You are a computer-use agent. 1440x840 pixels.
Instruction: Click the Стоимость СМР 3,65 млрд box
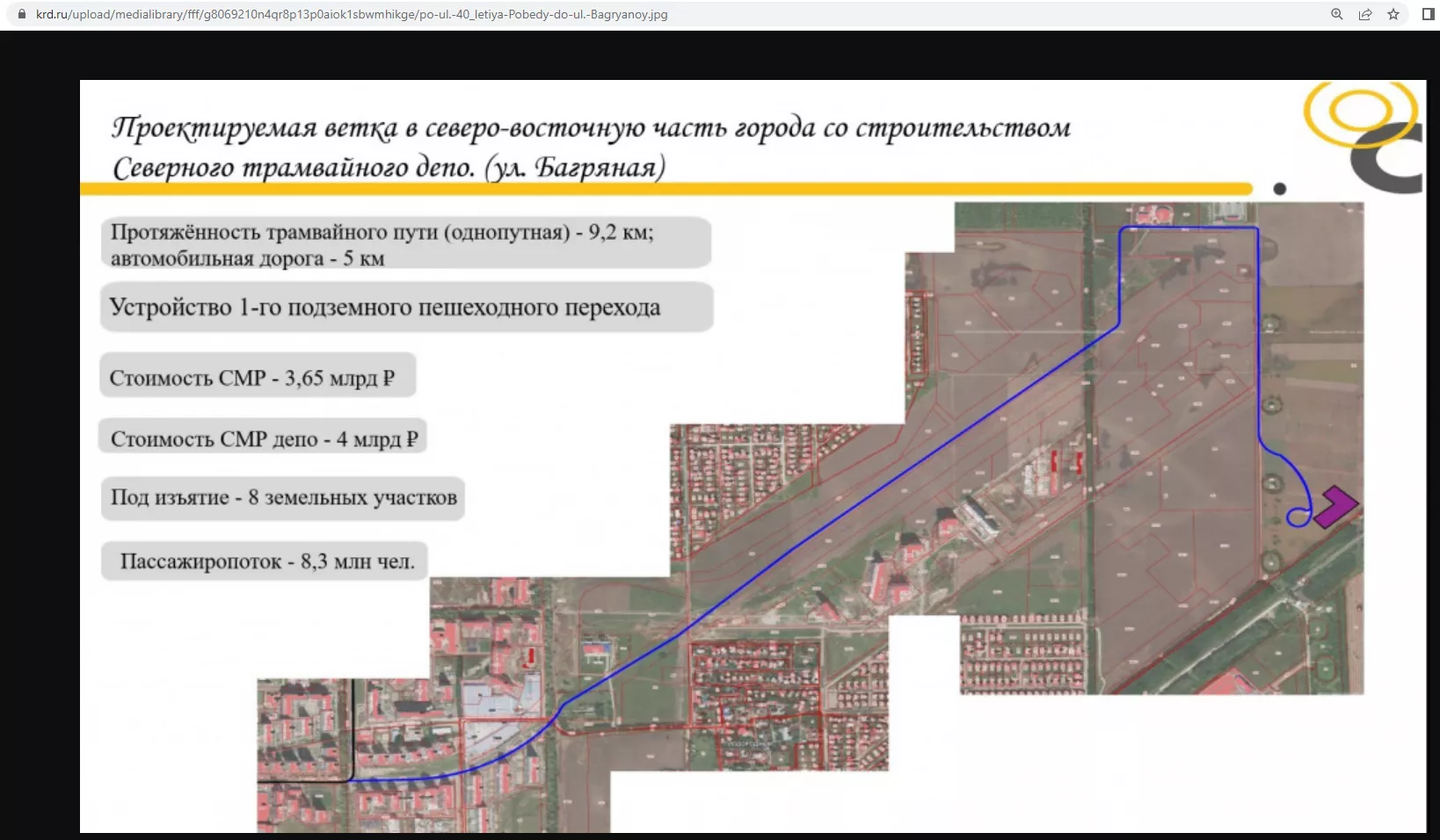pos(256,377)
